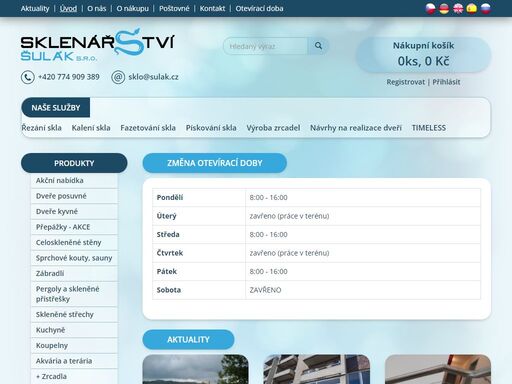Click the Přihlásit link
Viewport: 512px width, 384px height.
pos(446,82)
